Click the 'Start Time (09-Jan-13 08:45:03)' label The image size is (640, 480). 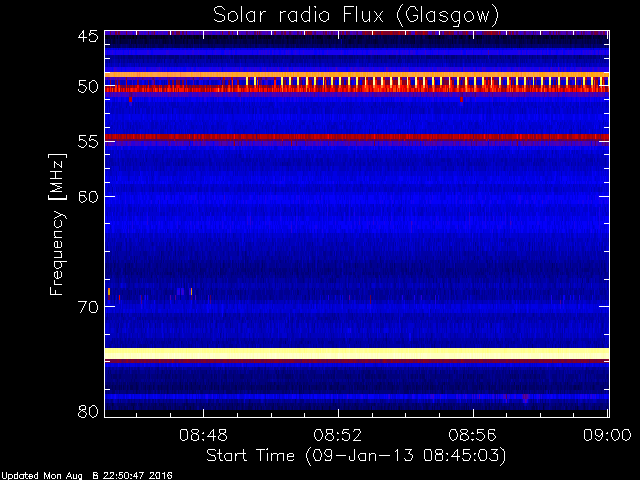(356, 455)
